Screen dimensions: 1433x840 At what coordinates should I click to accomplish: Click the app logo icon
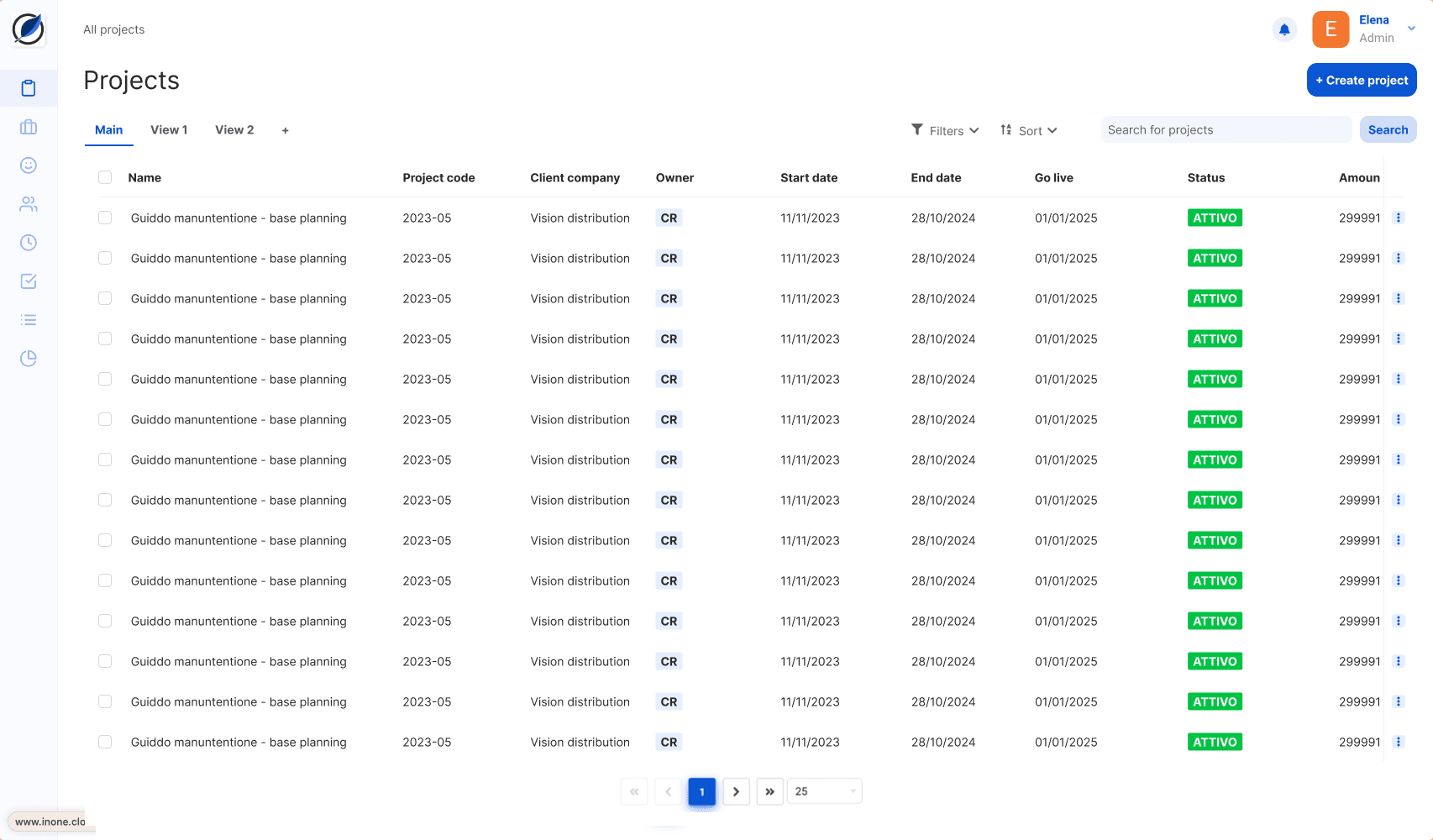click(29, 29)
